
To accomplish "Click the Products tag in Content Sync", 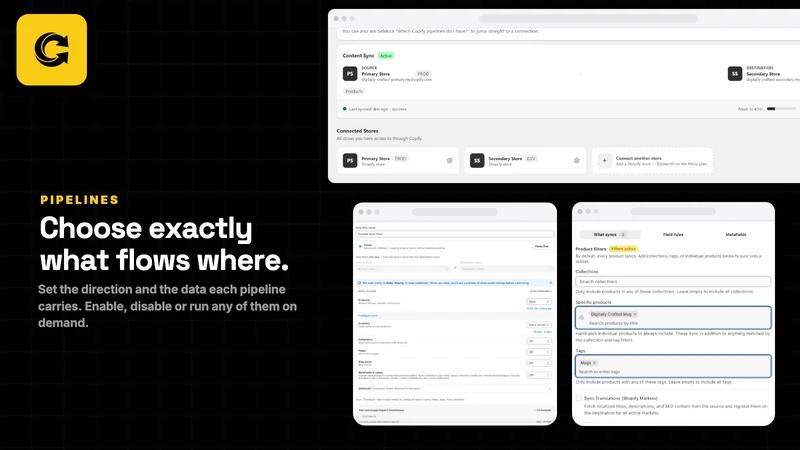I will (354, 91).
